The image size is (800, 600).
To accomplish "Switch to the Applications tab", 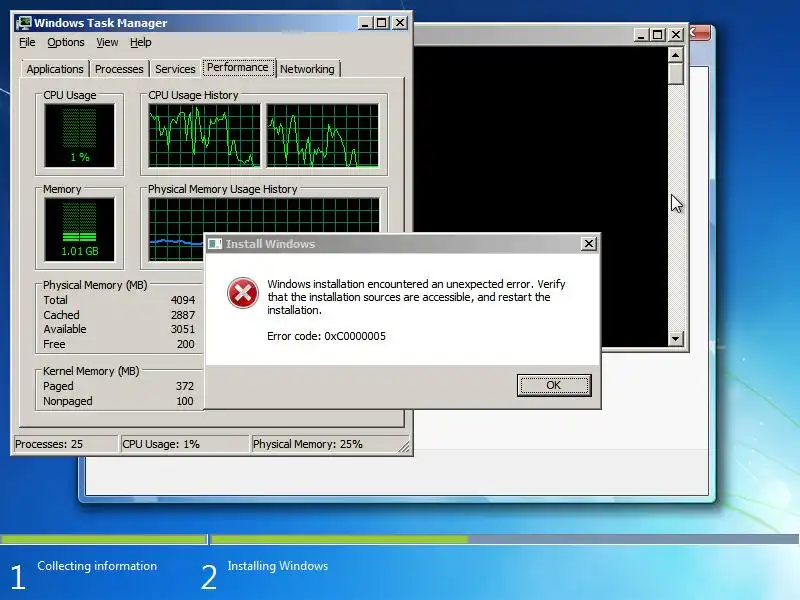I will click(x=55, y=69).
